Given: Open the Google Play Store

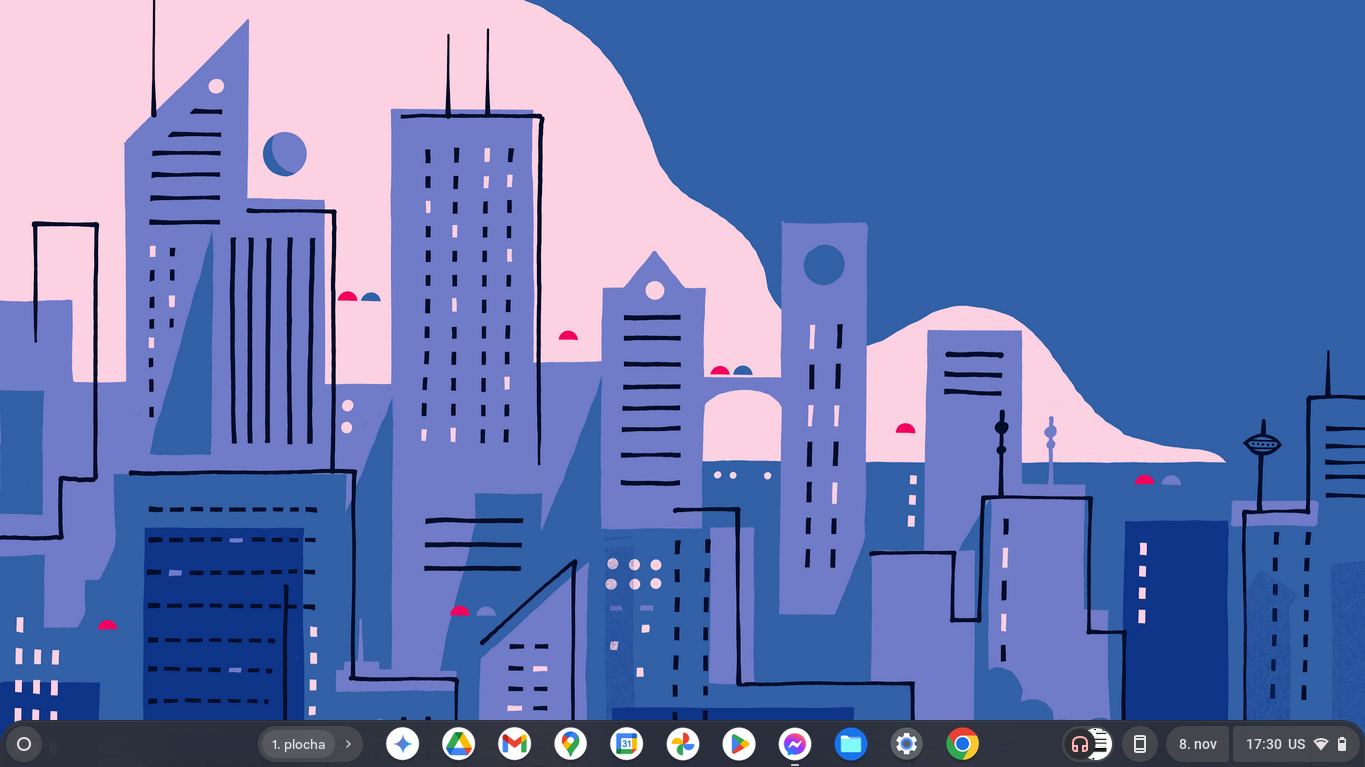Looking at the screenshot, I should click(739, 744).
